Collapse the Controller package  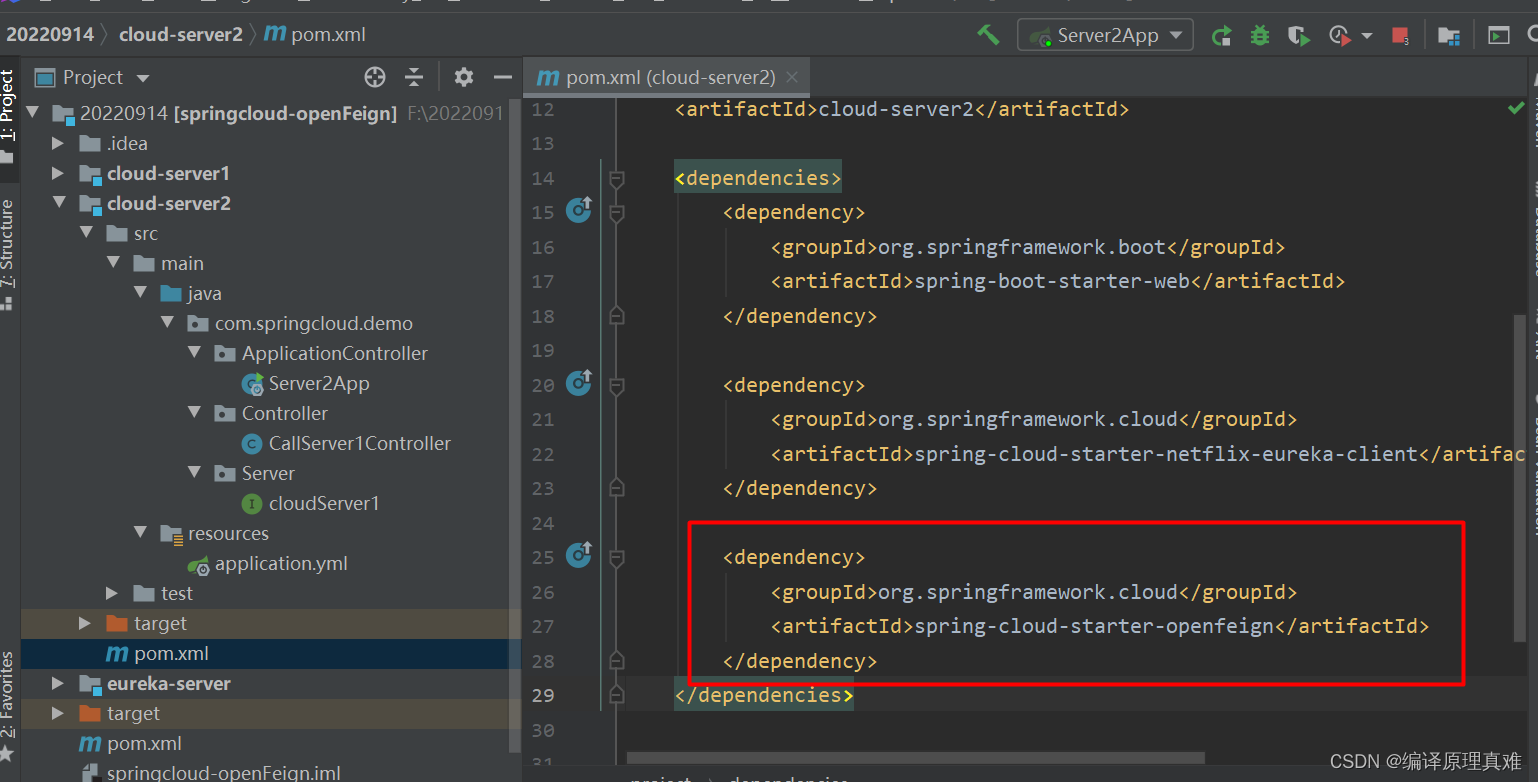(x=193, y=413)
